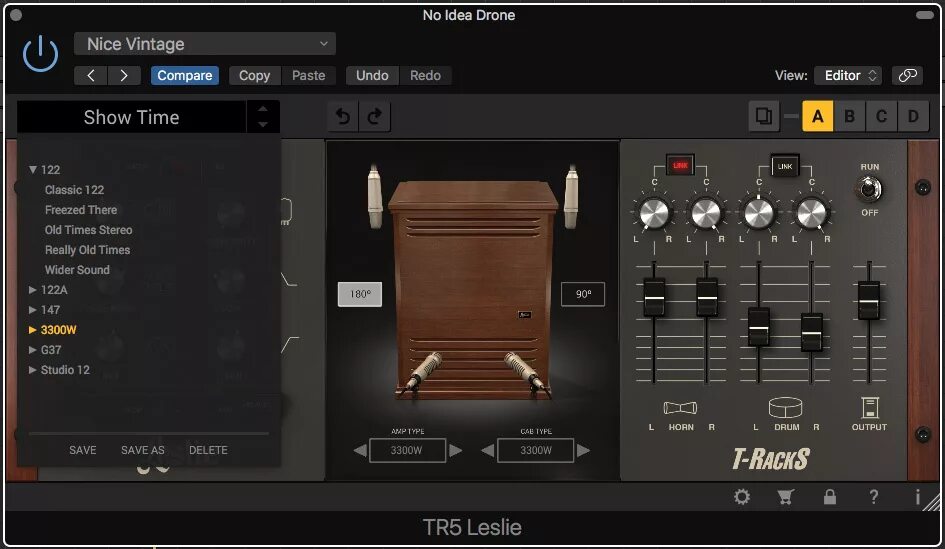Click the Paste button

pos(309,75)
